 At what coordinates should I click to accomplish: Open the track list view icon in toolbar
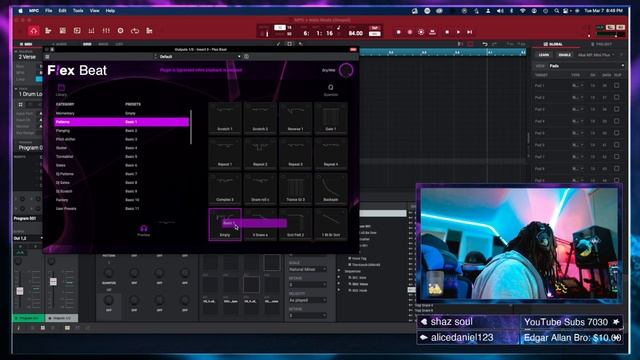48,31
